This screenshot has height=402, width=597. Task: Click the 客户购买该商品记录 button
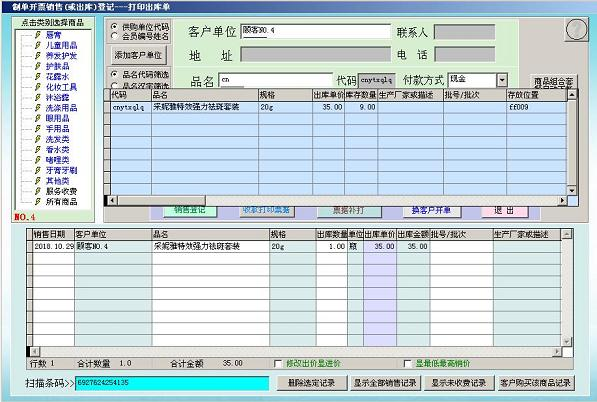click(536, 383)
